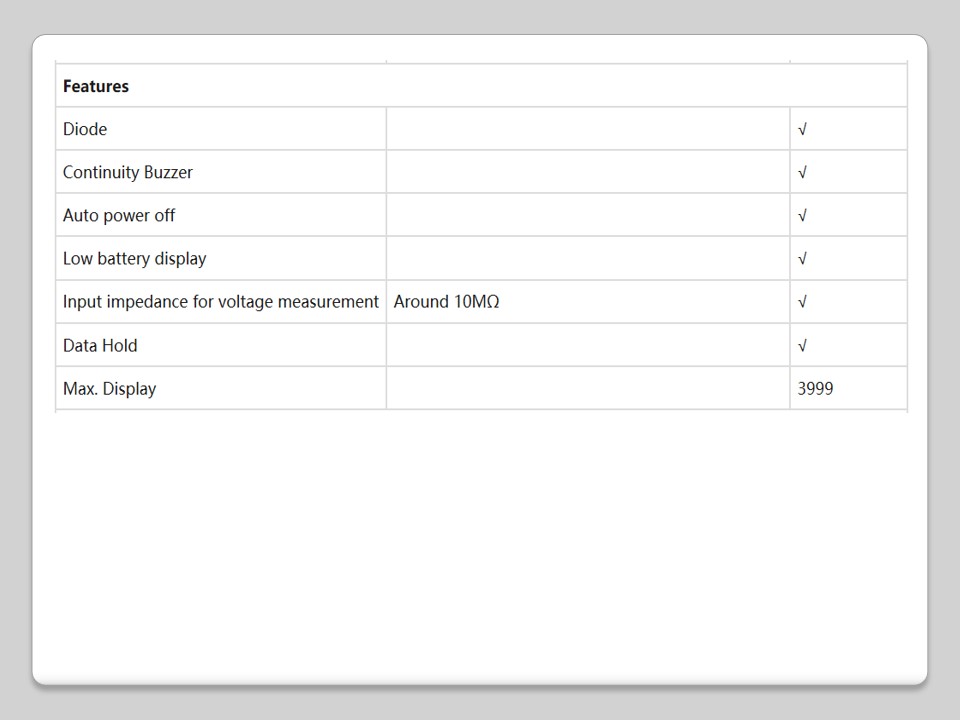Click the Continuity Buzzer row checkmark

(803, 172)
